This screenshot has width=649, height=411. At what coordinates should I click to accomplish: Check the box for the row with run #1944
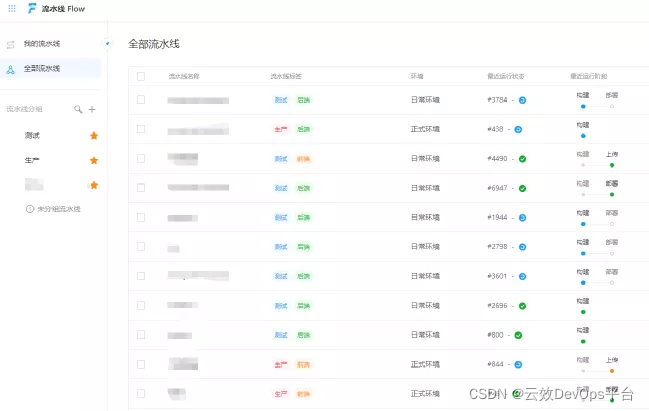pos(141,217)
